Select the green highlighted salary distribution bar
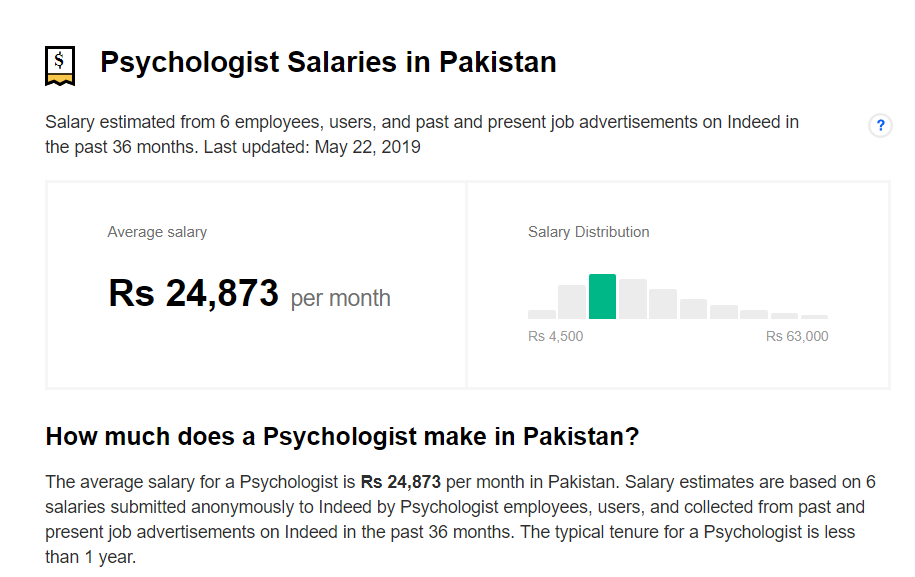Viewport: 915px width, 577px height. 602,297
